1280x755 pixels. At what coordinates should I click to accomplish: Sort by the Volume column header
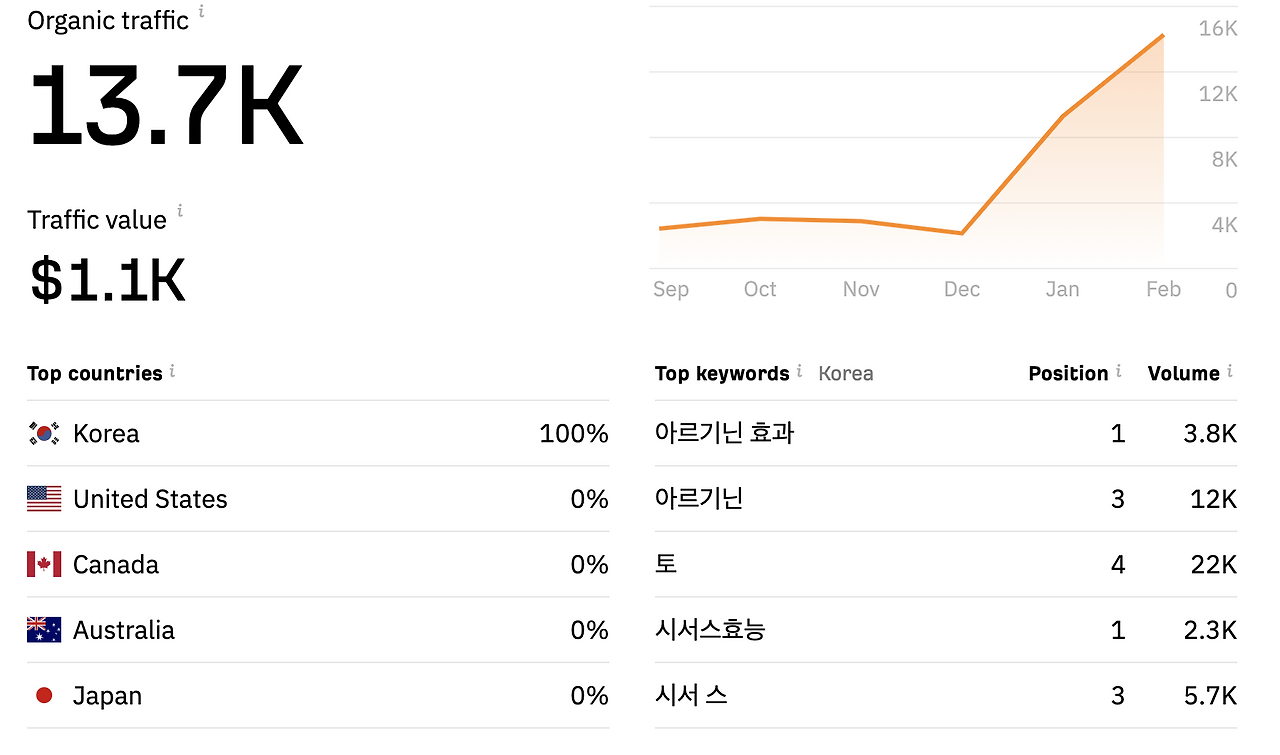[x=1184, y=373]
